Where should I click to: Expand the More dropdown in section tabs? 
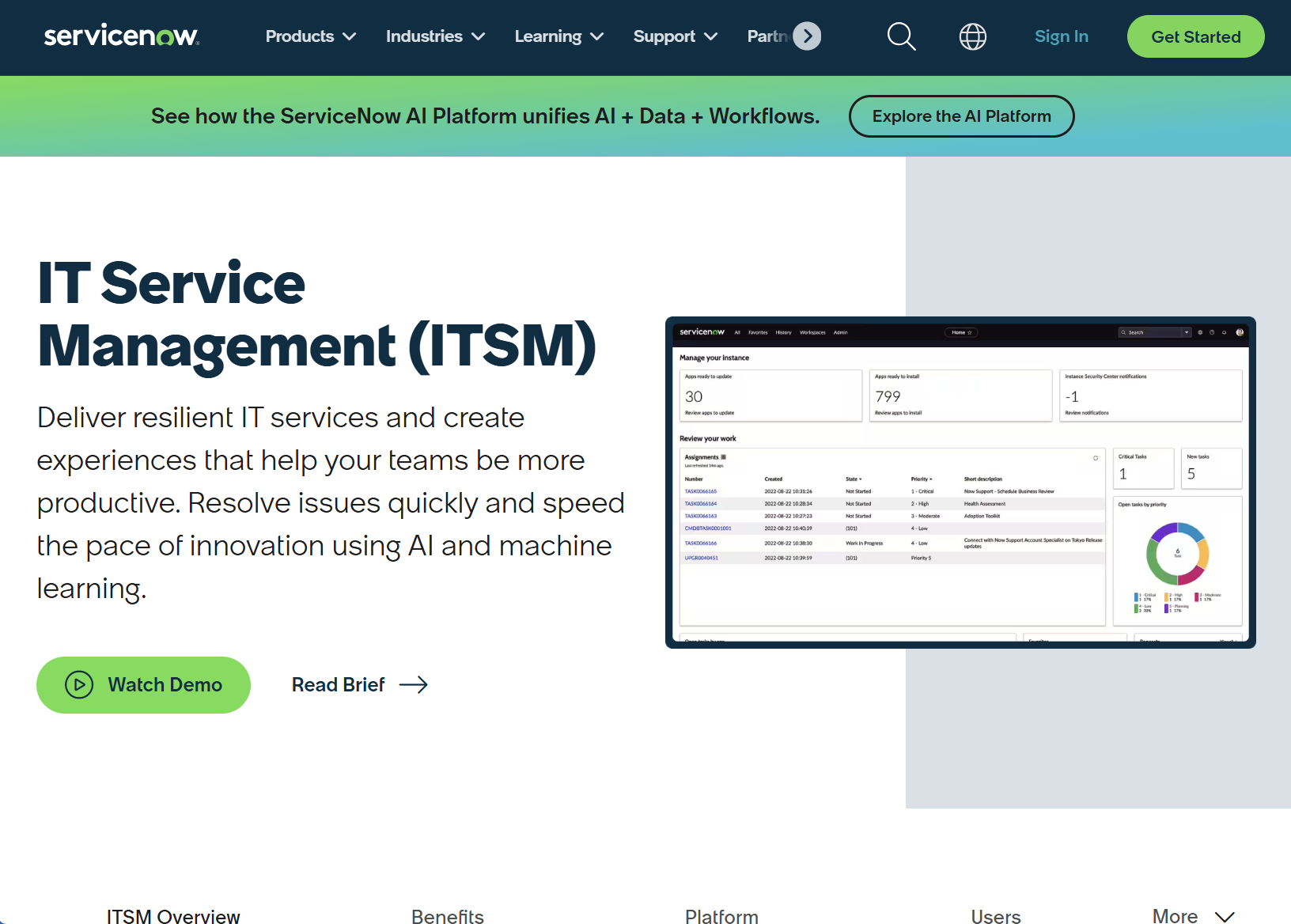pos(1193,916)
